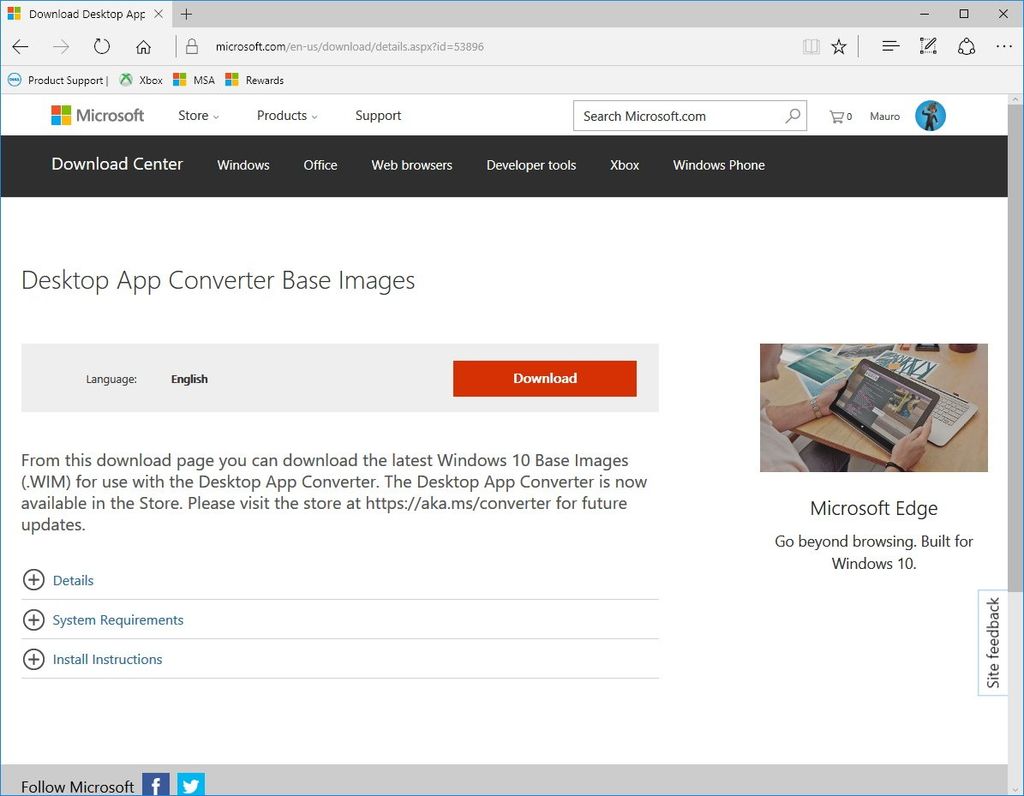Go to the browser home page
This screenshot has height=796, width=1024.
(x=143, y=46)
